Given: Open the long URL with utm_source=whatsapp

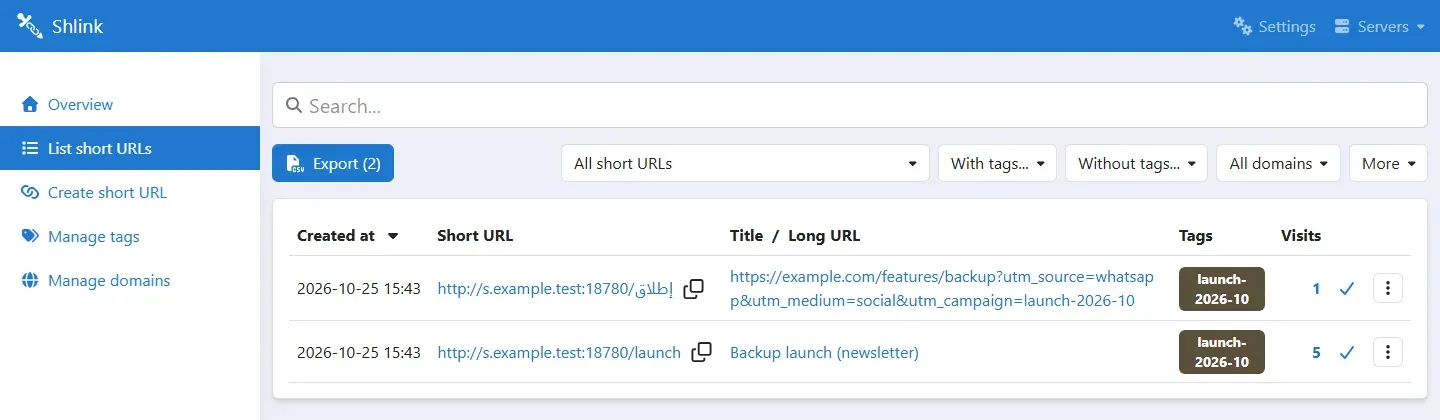Looking at the screenshot, I should 942,288.
